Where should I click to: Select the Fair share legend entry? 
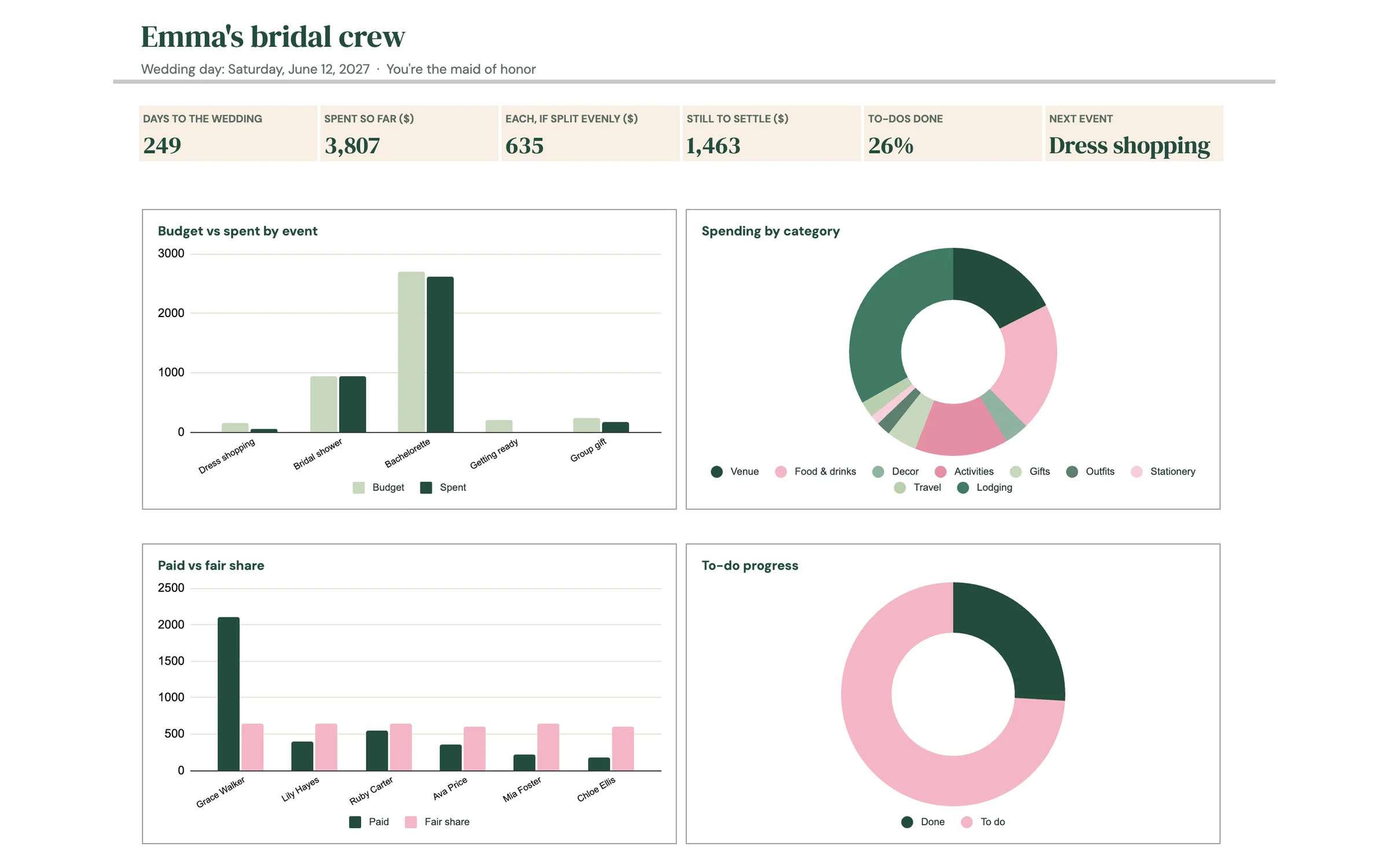click(437, 822)
